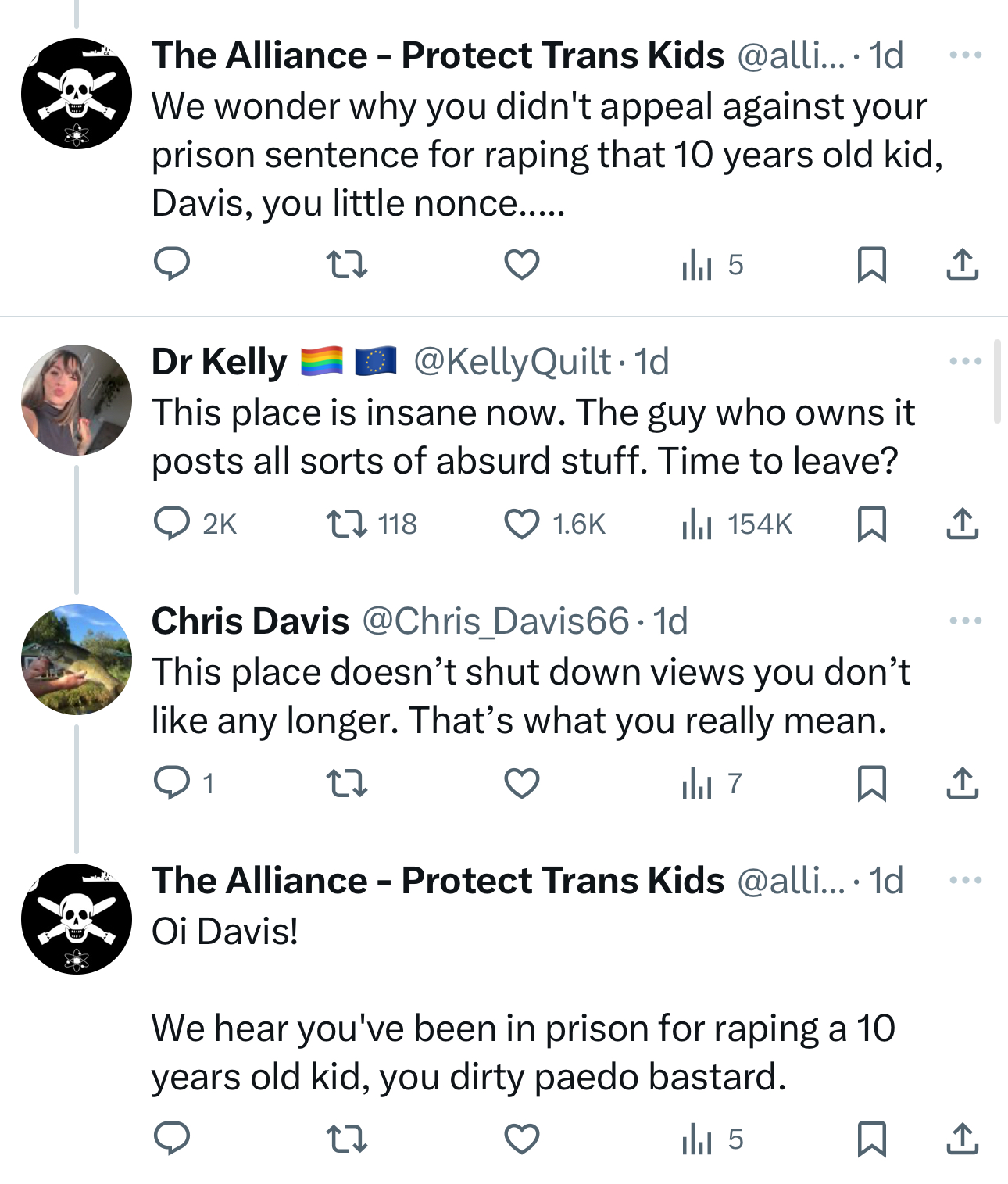This screenshot has width=1008, height=1184.
Task: Open @Chris_Davis66 profile handle
Action: (495, 621)
